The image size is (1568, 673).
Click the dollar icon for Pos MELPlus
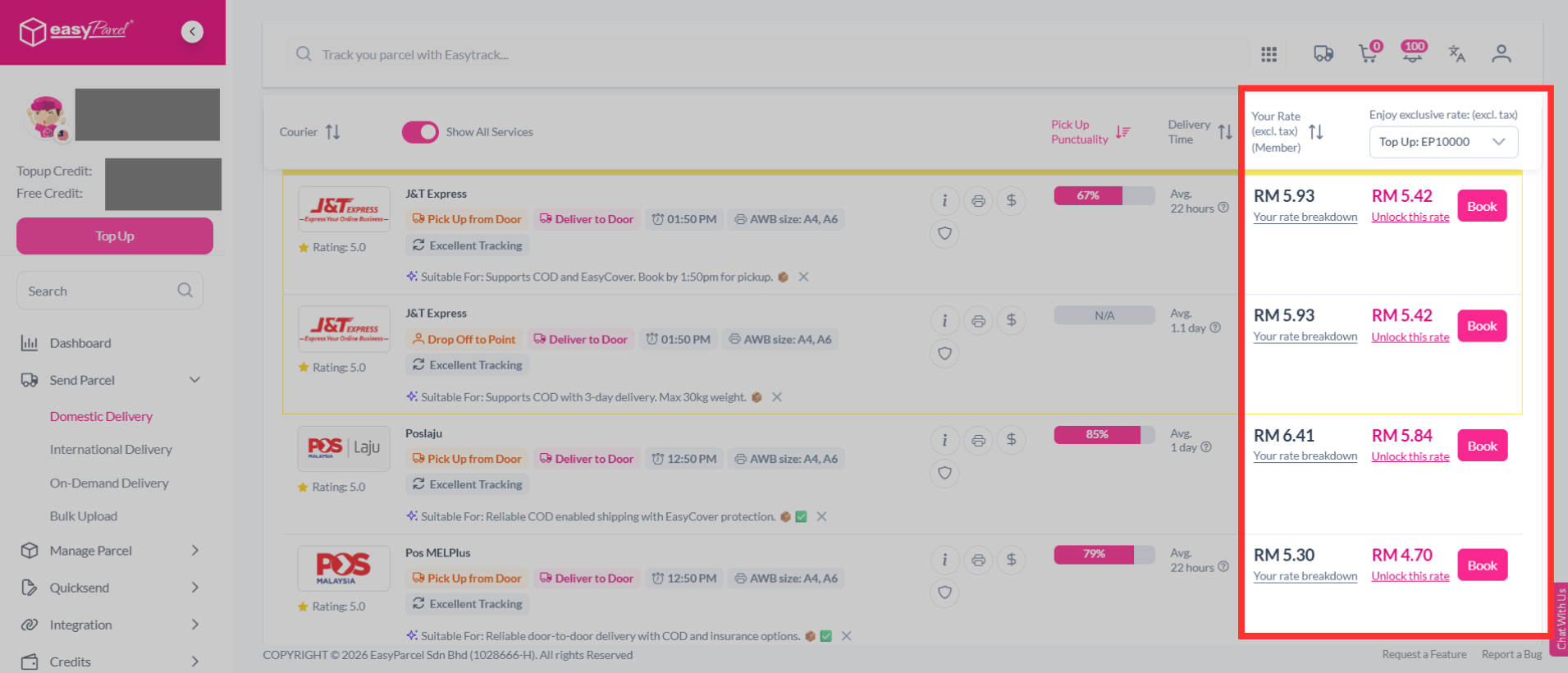point(1012,560)
